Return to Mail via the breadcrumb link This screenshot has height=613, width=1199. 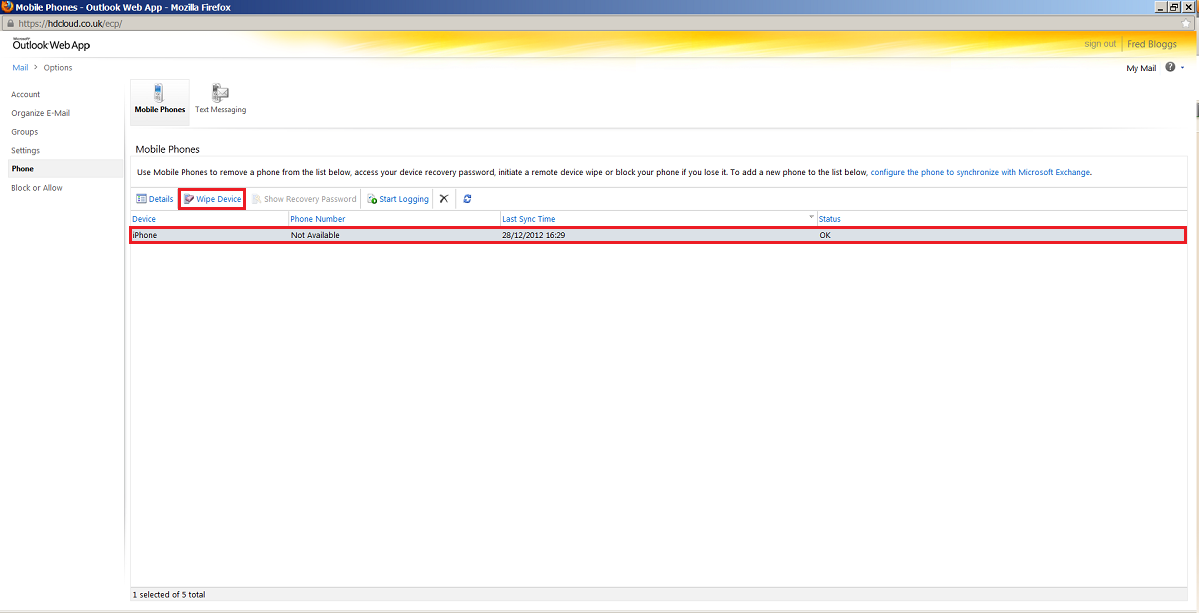pyautogui.click(x=20, y=67)
